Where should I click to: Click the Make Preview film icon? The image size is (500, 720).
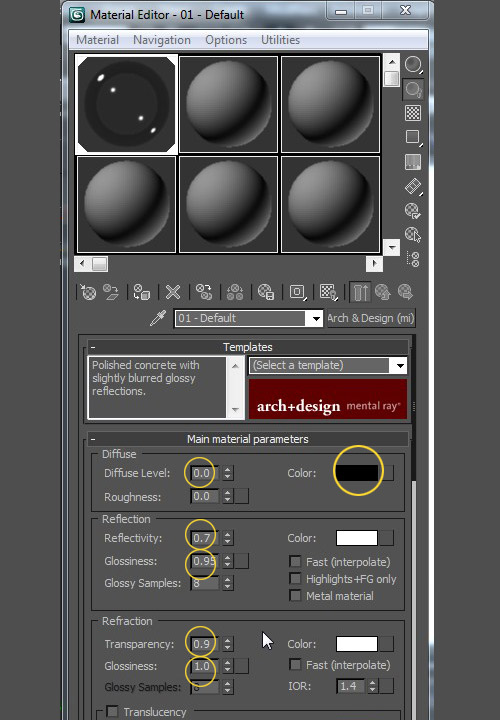pos(413,186)
